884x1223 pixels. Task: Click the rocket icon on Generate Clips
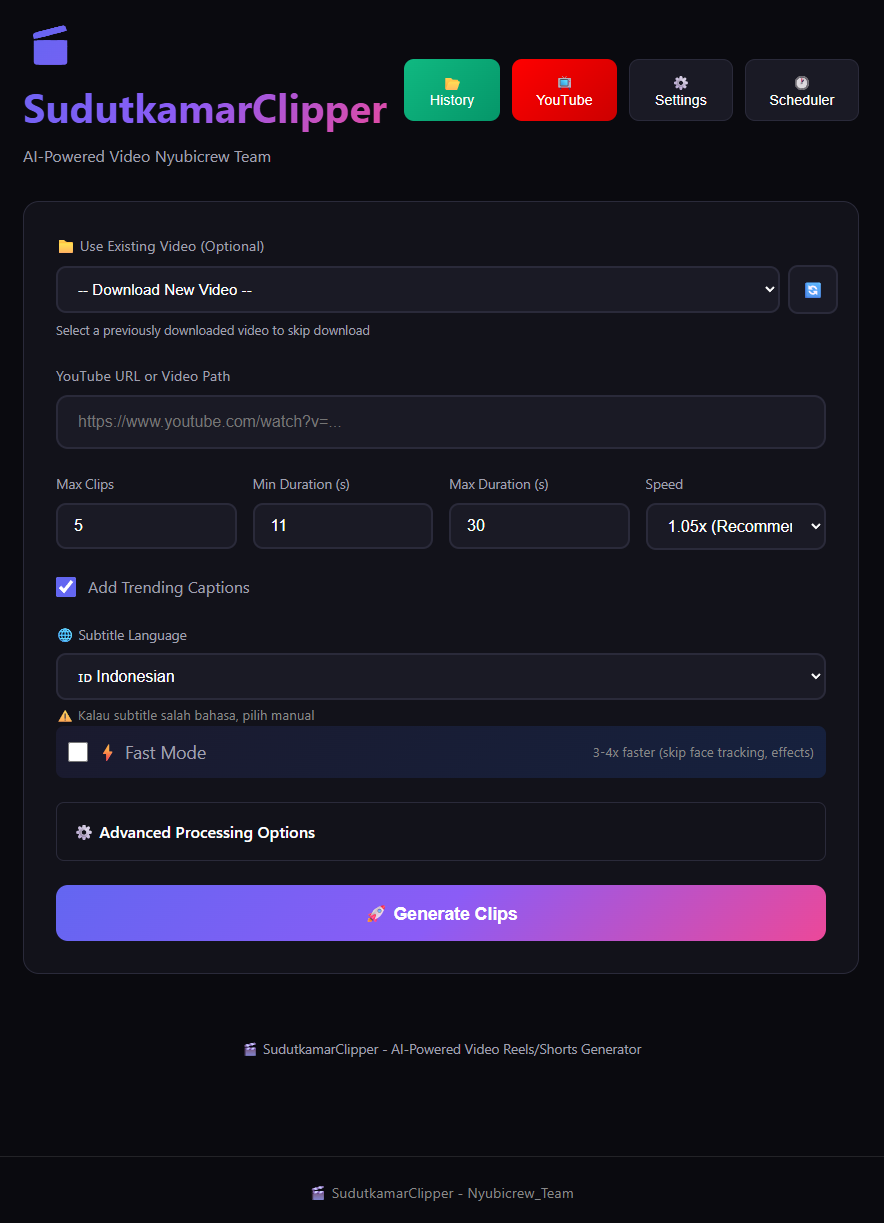pyautogui.click(x=376, y=913)
